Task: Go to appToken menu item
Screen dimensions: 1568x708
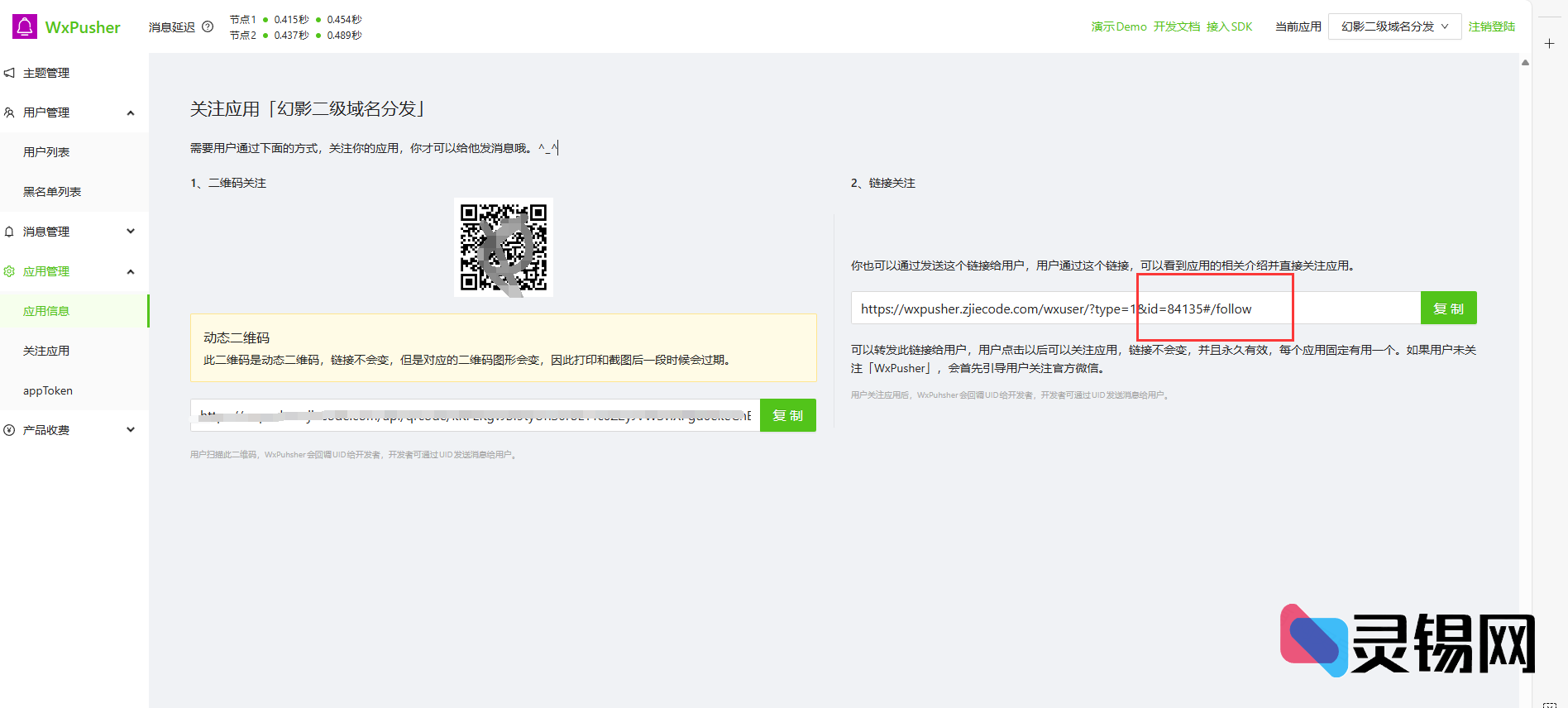Action: pyautogui.click(x=48, y=390)
